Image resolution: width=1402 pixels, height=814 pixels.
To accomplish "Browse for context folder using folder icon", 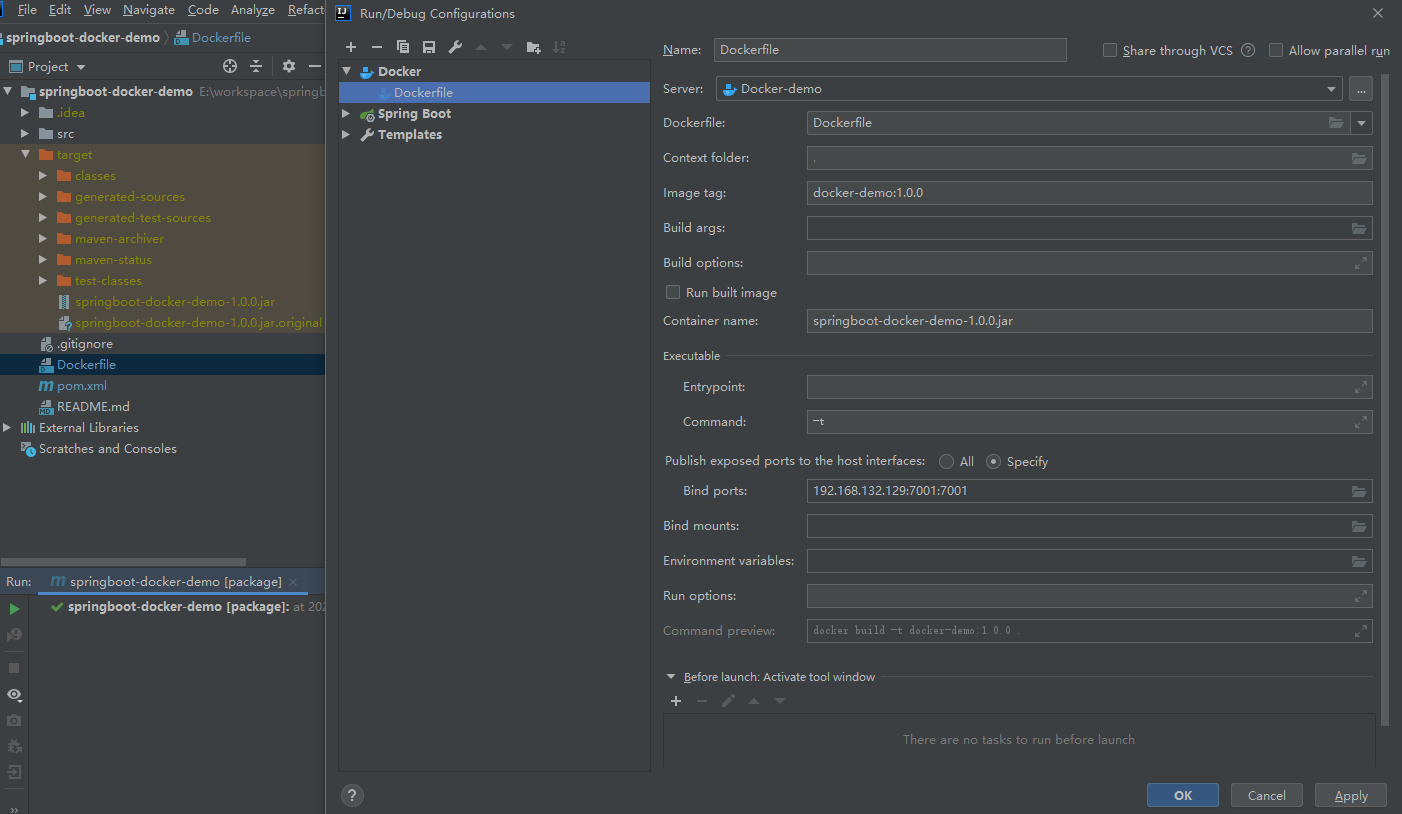I will tap(1359, 158).
